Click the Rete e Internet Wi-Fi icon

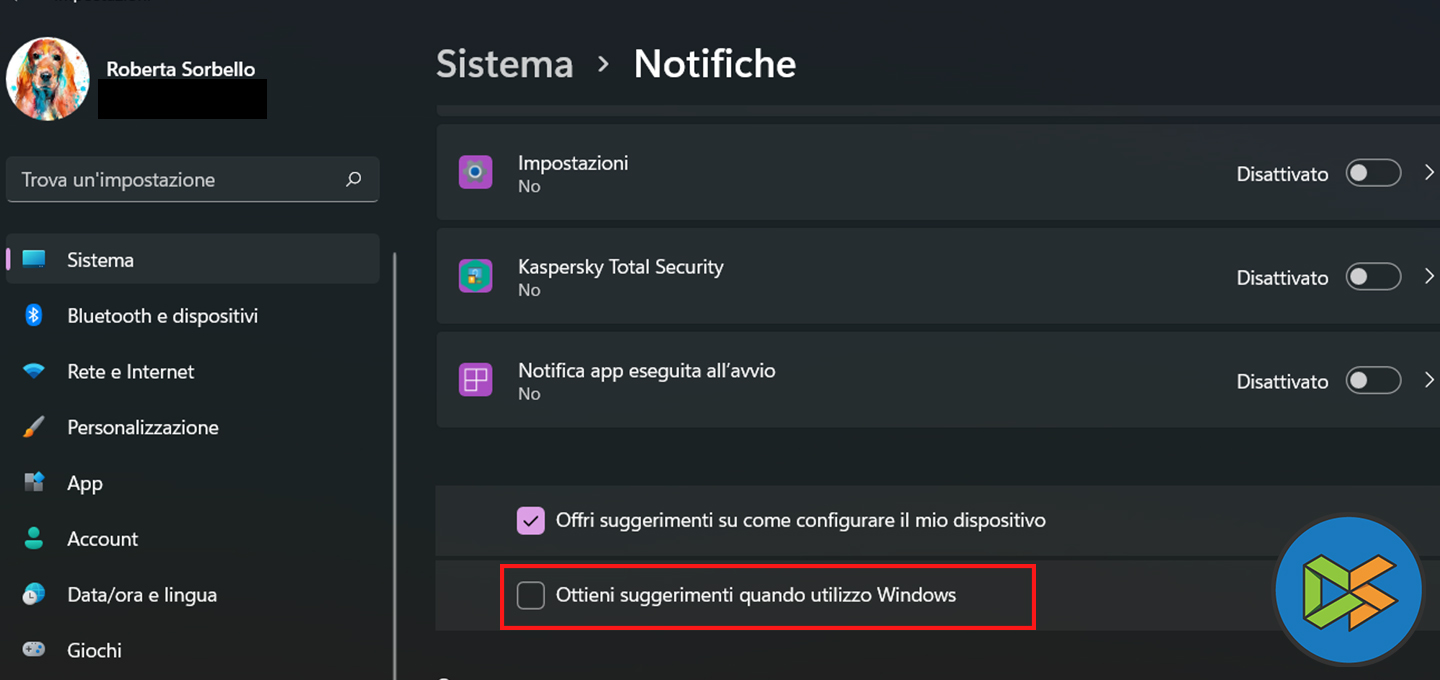click(34, 372)
